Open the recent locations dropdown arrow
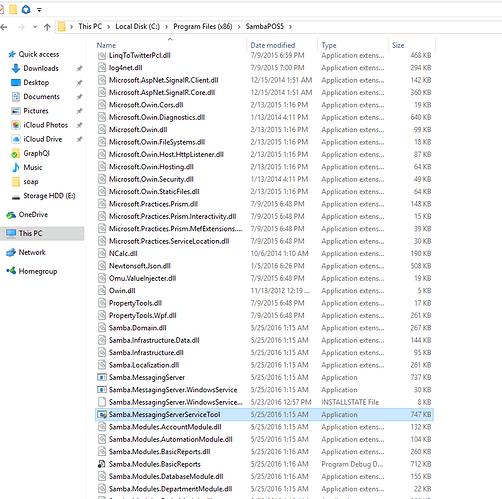 coord(35,27)
